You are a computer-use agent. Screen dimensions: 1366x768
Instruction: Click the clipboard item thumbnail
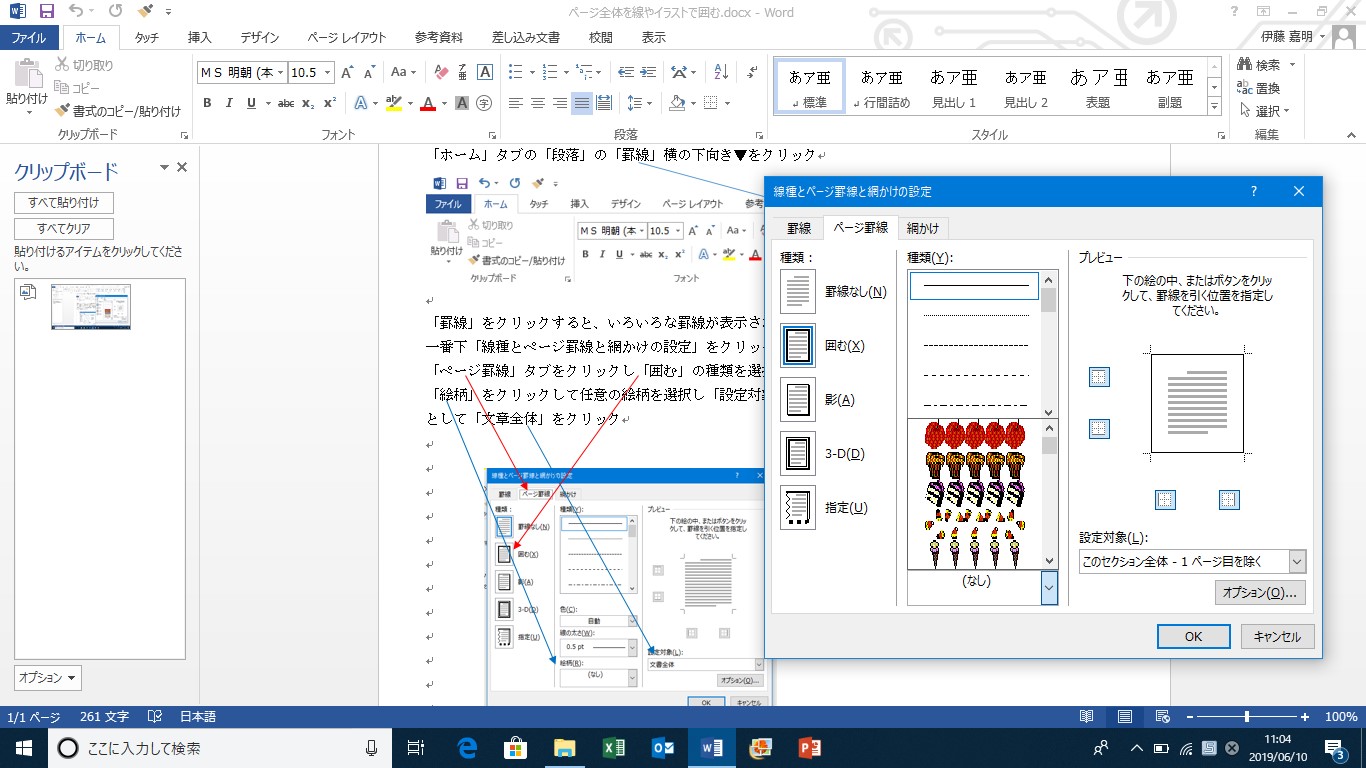pyautogui.click(x=91, y=307)
